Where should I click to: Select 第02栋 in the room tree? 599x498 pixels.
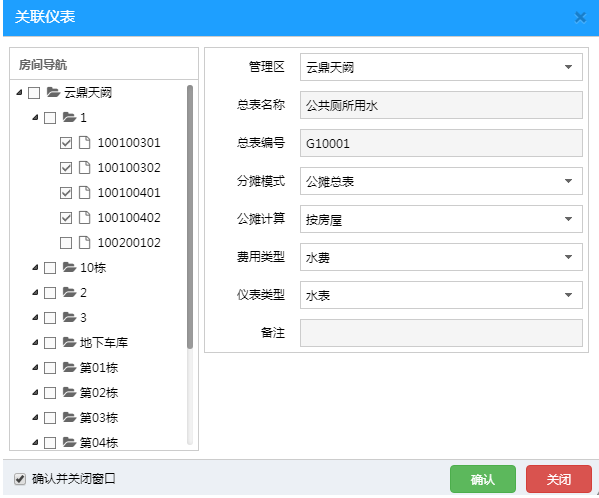click(x=99, y=393)
